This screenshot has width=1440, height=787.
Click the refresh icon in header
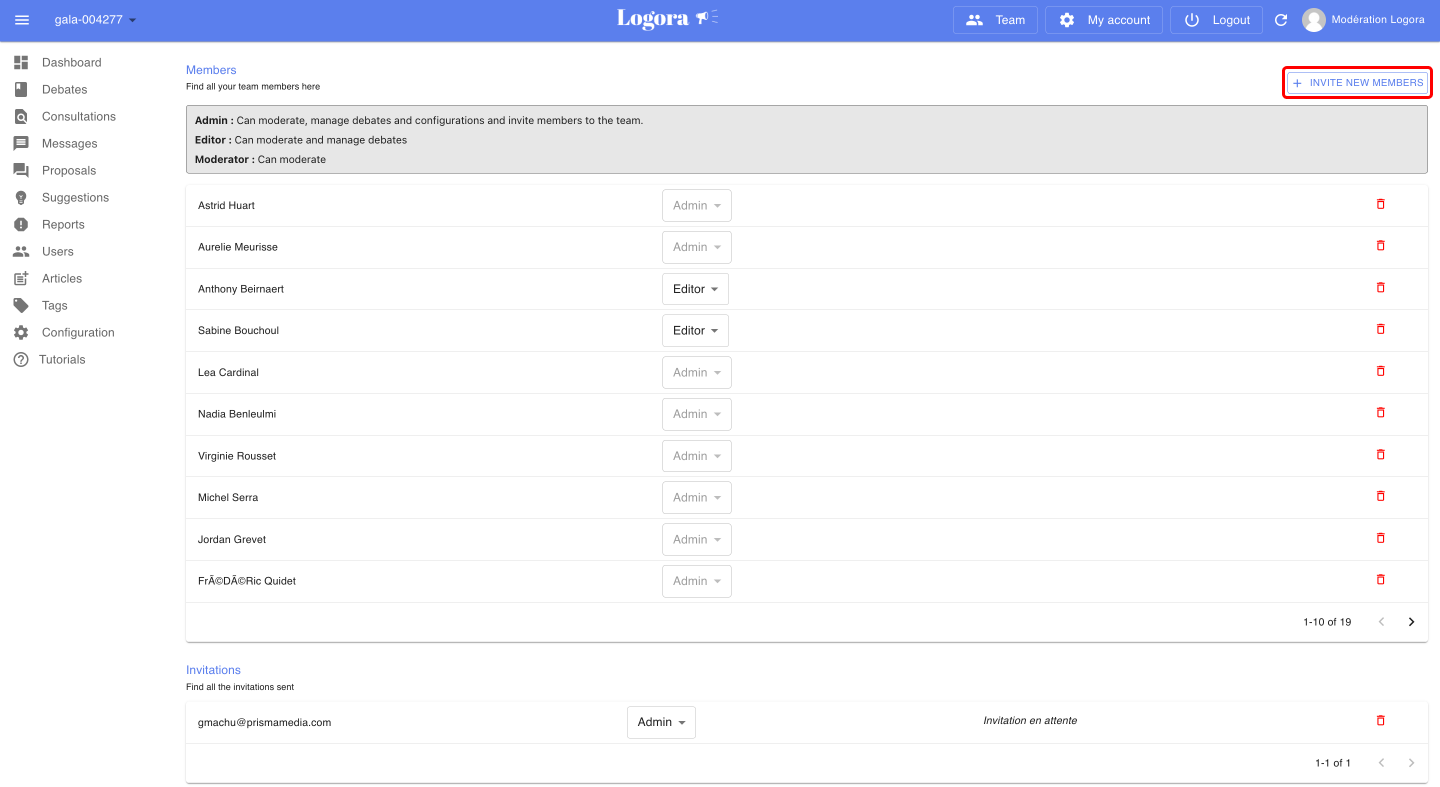click(1281, 20)
